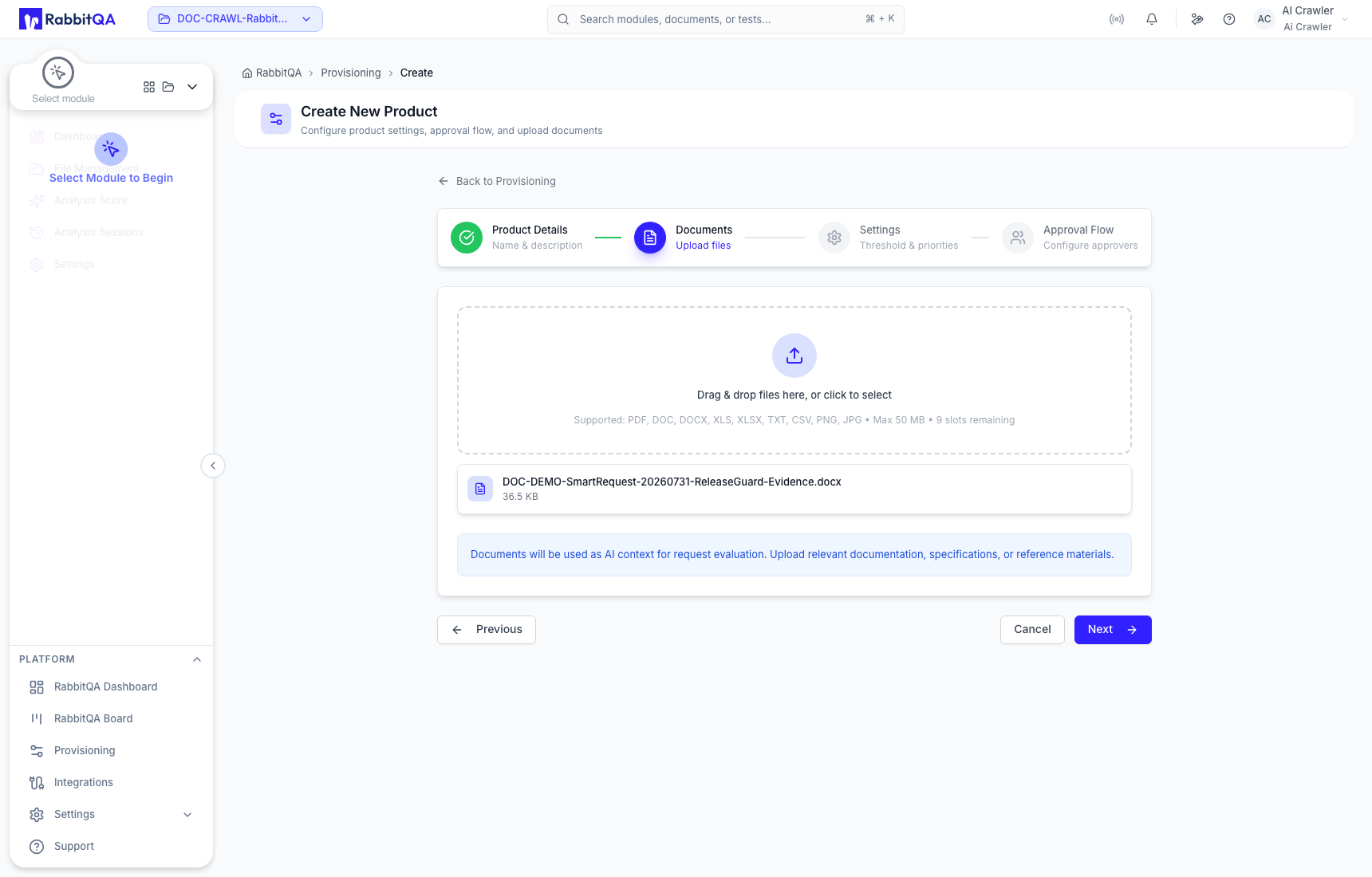Click the Select module cursor icon
This screenshot has height=877, width=1372.
(x=58, y=73)
